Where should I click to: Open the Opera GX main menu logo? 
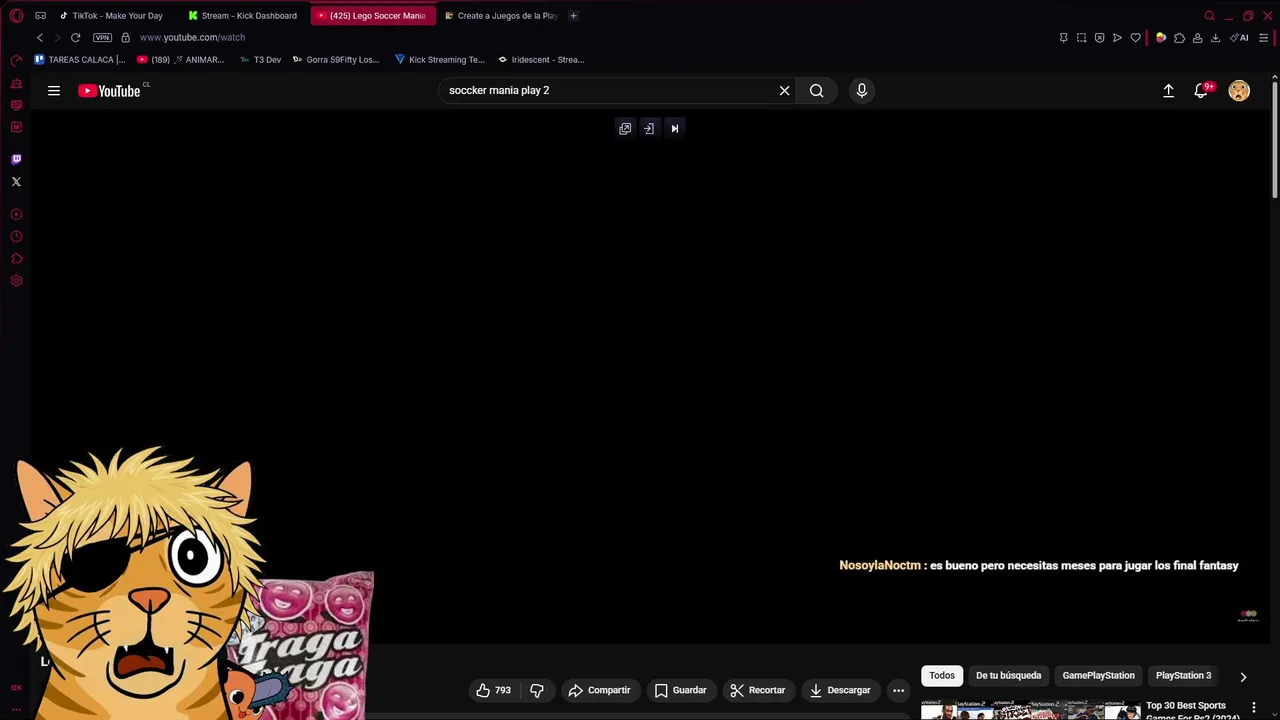pyautogui.click(x=16, y=16)
